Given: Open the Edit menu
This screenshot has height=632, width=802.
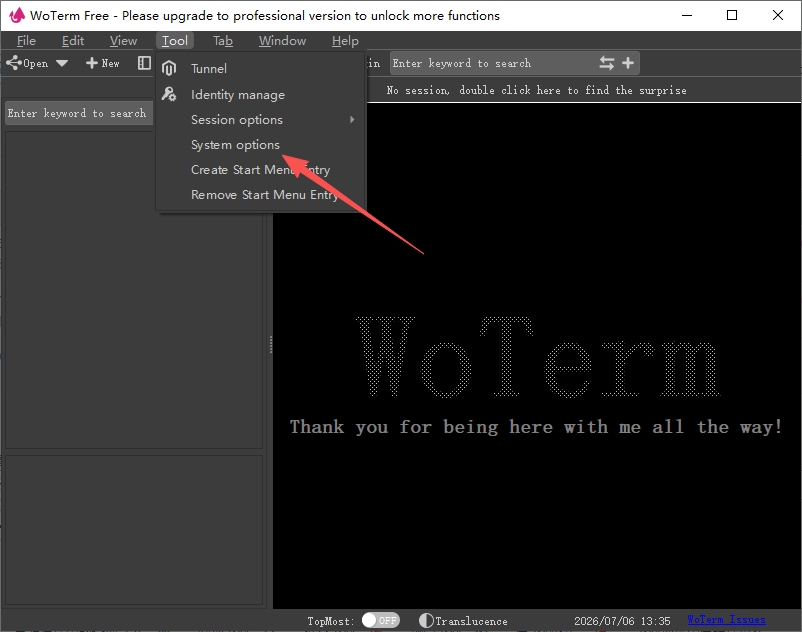Looking at the screenshot, I should (73, 41).
